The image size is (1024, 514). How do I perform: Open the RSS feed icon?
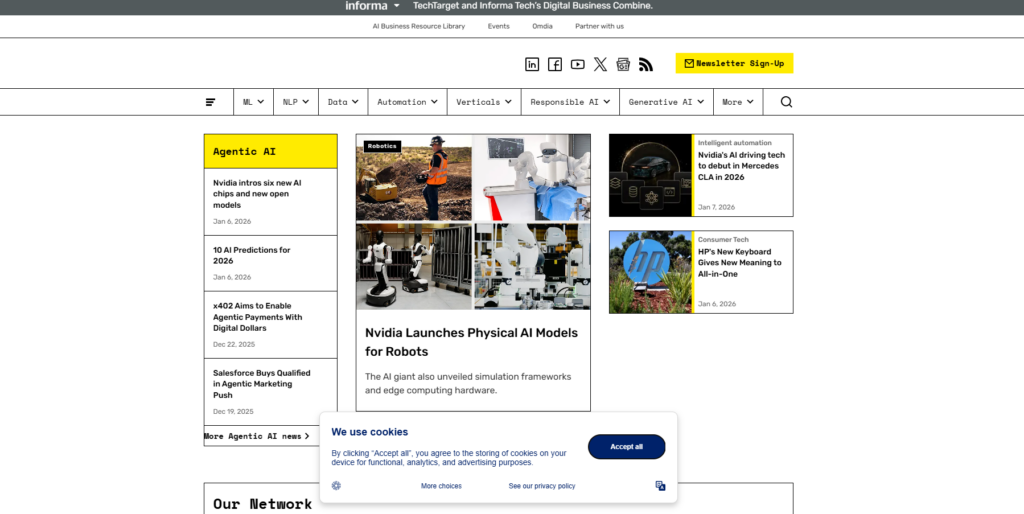(646, 64)
